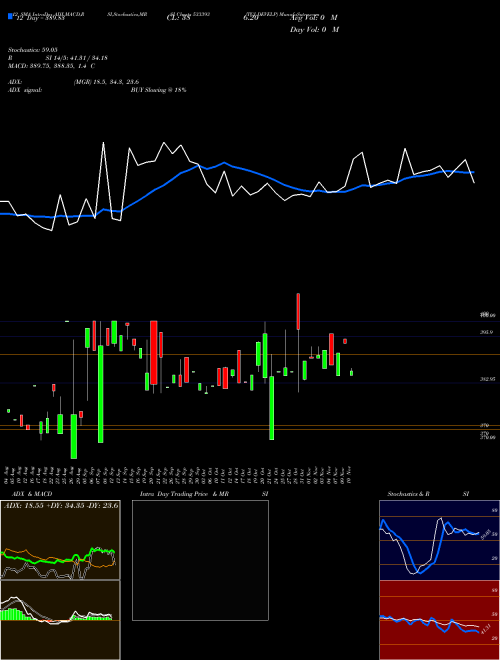Open the blue Stochastics chart panel
500x660 pixels.
(439, 540)
